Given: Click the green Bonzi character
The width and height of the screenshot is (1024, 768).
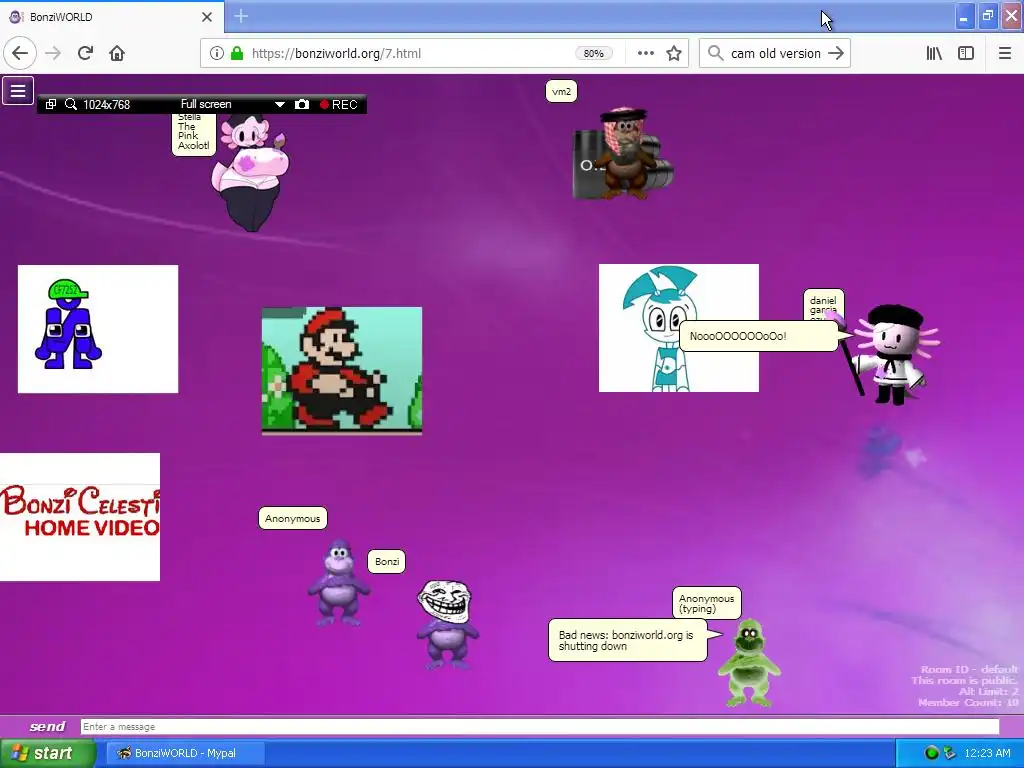Looking at the screenshot, I should tap(748, 663).
